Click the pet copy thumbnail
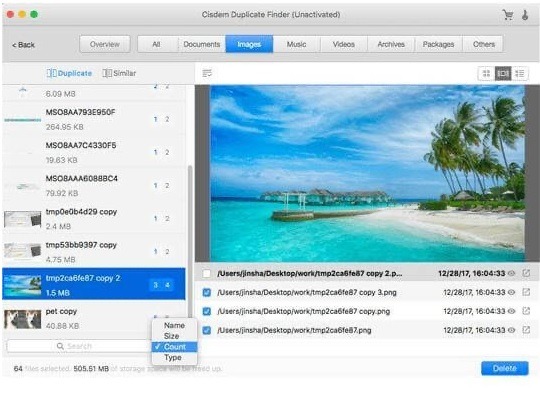Viewport: 540px width, 408px height. [23, 319]
